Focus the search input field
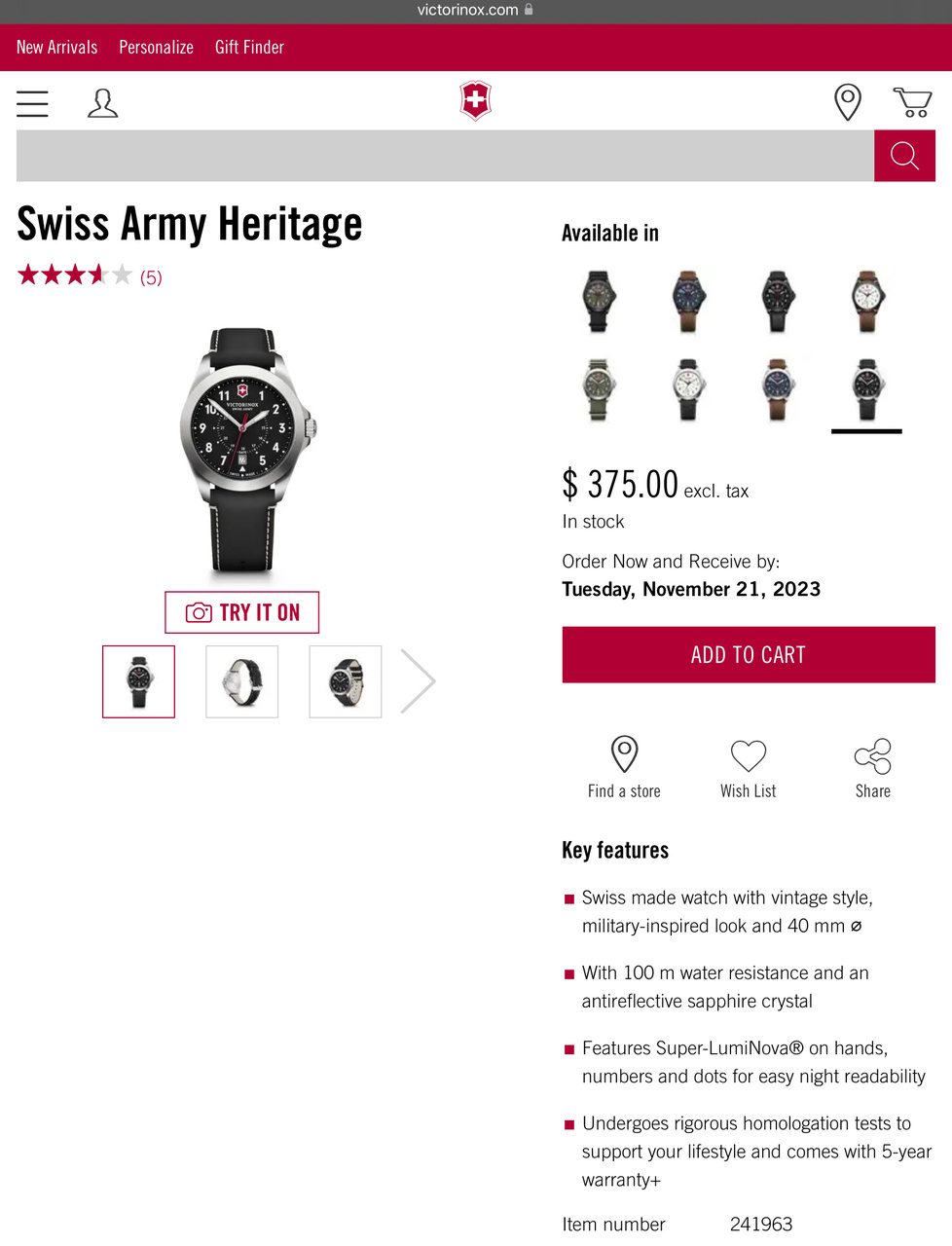This screenshot has width=952, height=1246. tap(445, 156)
